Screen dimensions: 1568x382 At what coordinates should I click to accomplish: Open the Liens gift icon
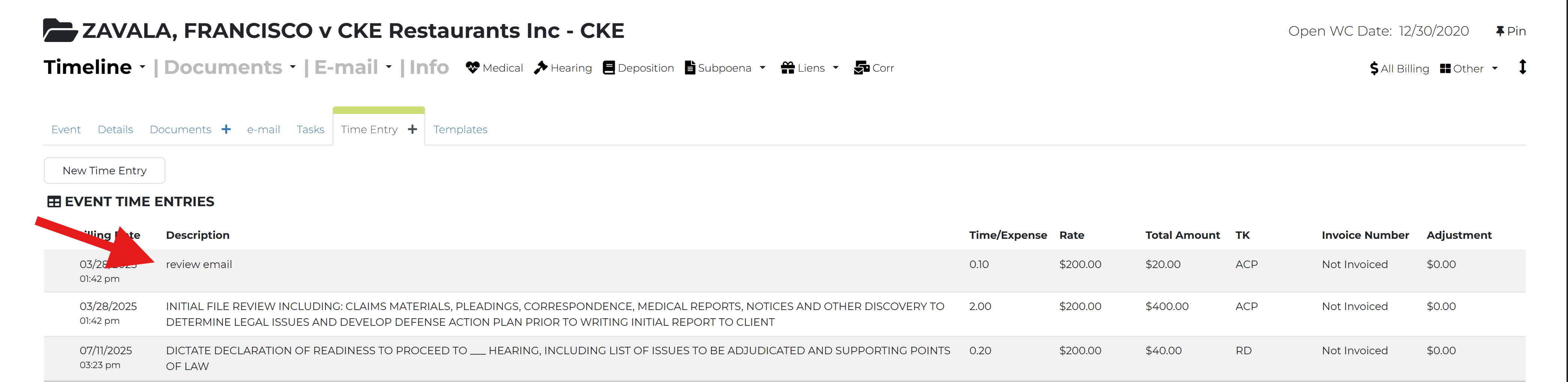click(x=788, y=67)
